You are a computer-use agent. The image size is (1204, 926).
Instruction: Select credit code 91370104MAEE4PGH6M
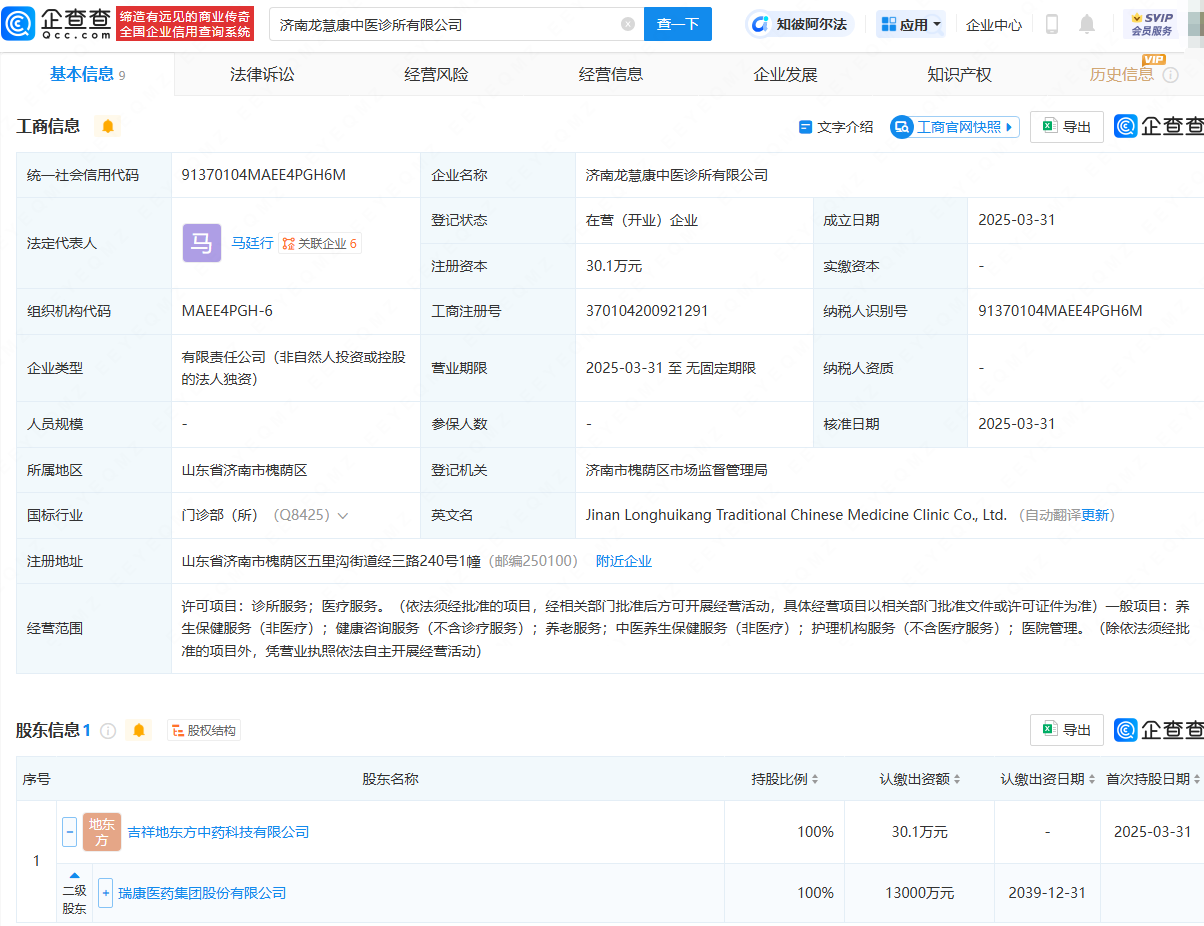(x=264, y=175)
